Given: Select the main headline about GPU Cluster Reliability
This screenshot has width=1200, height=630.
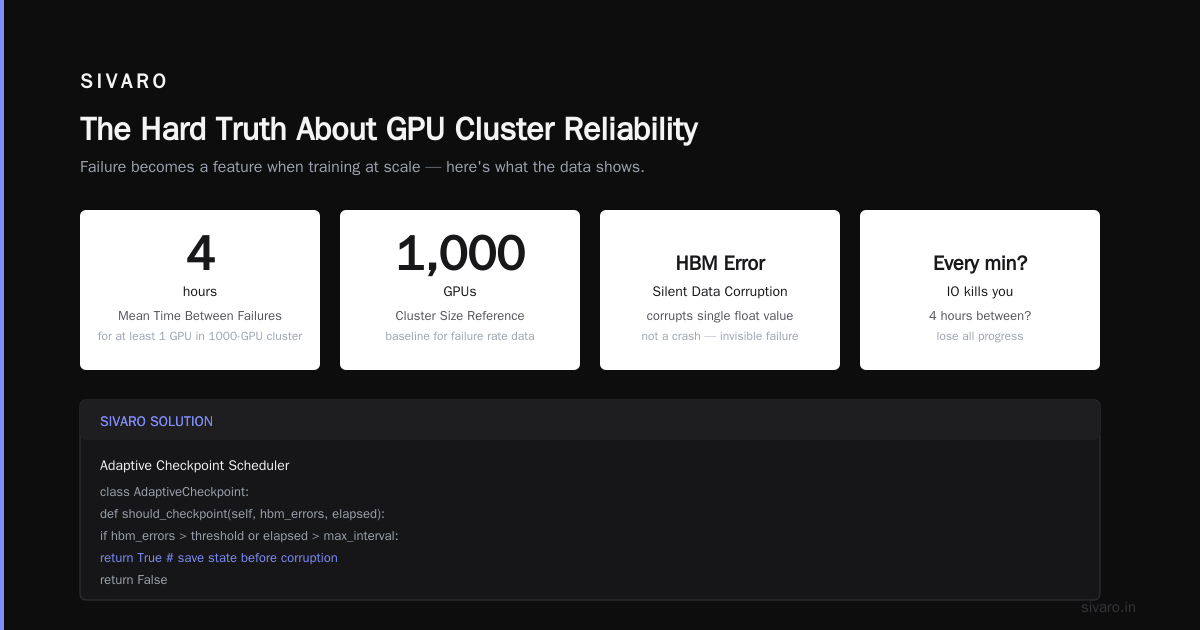Looking at the screenshot, I should 389,129.
